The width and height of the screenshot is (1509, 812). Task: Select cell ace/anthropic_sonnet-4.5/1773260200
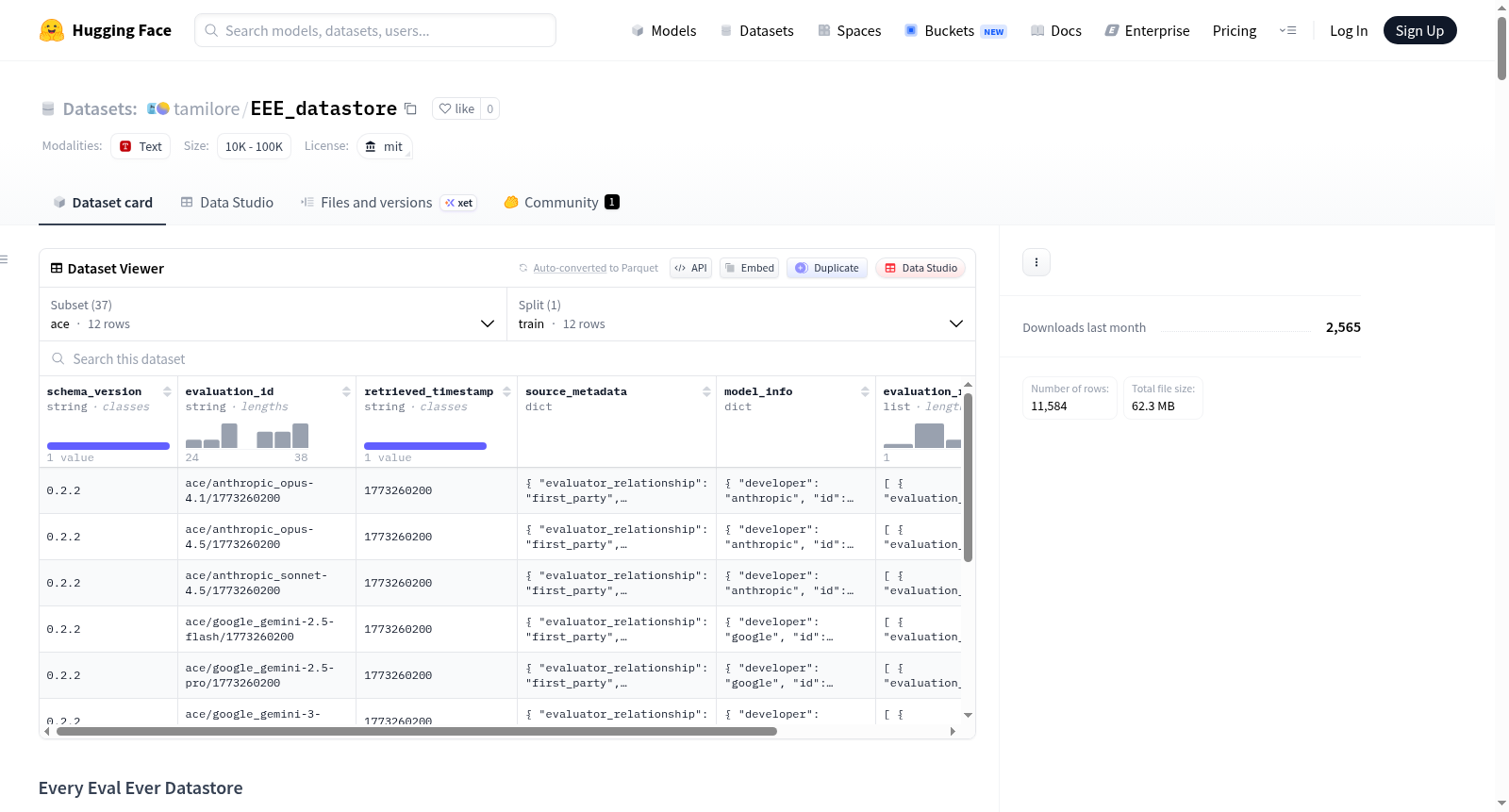pyautogui.click(x=267, y=583)
